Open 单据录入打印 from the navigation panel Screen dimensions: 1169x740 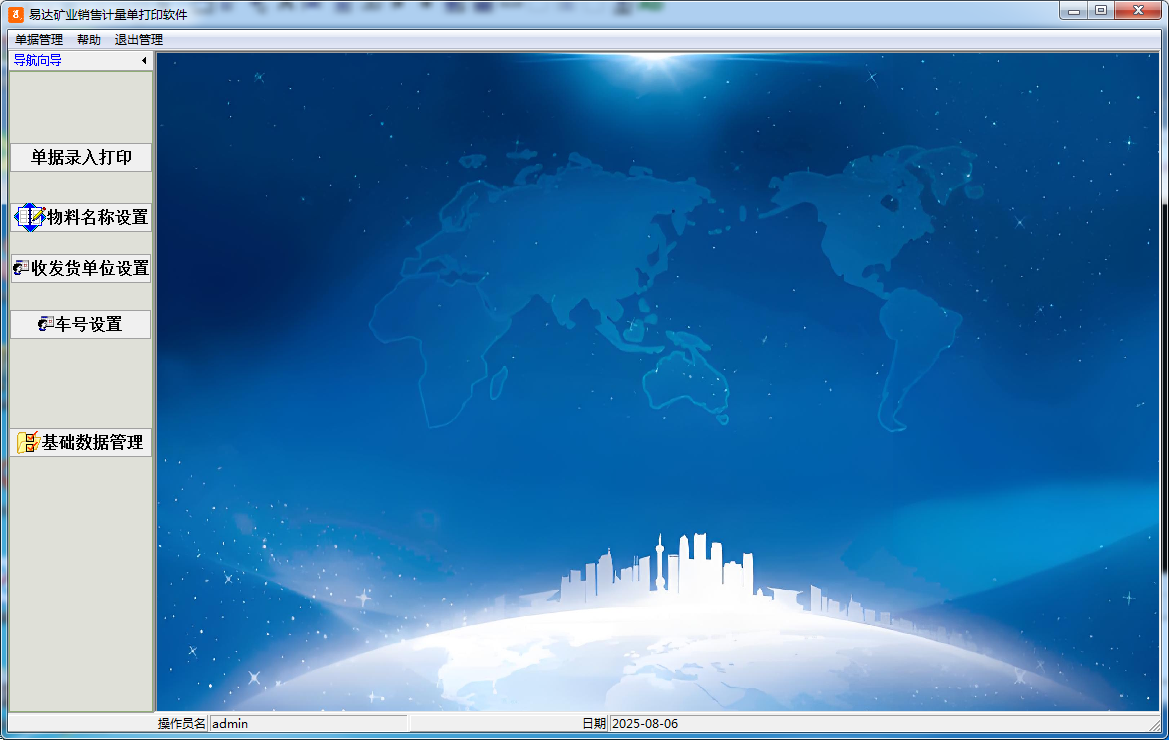point(81,157)
